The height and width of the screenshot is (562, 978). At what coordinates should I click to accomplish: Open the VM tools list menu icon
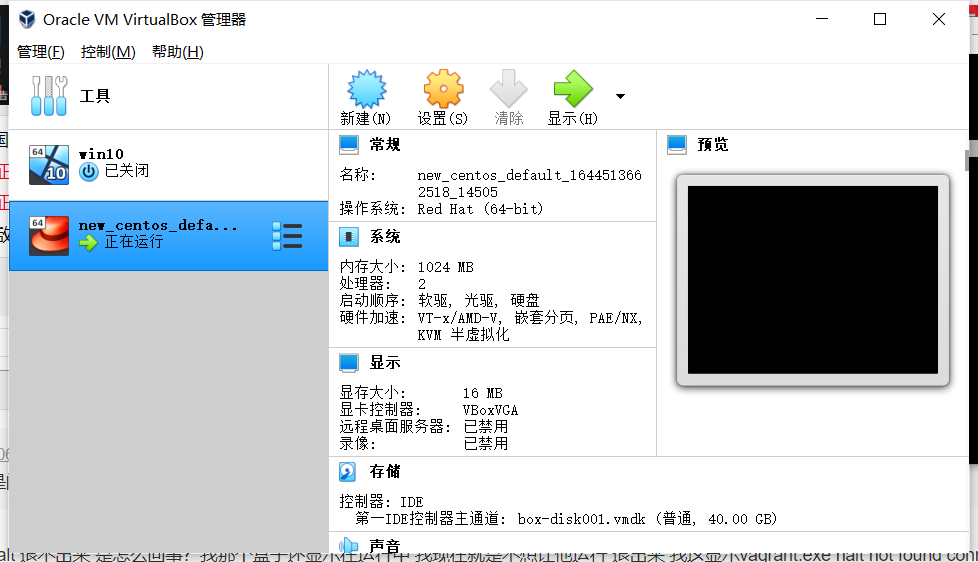(288, 236)
